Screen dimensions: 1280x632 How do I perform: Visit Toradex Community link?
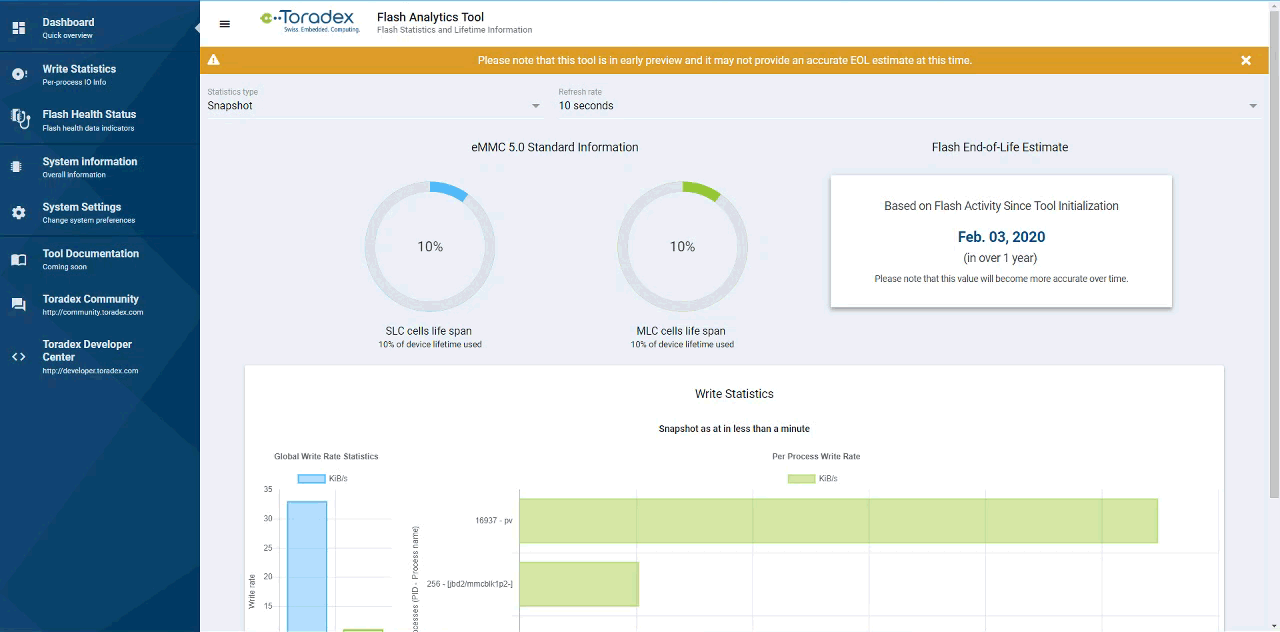(100, 304)
